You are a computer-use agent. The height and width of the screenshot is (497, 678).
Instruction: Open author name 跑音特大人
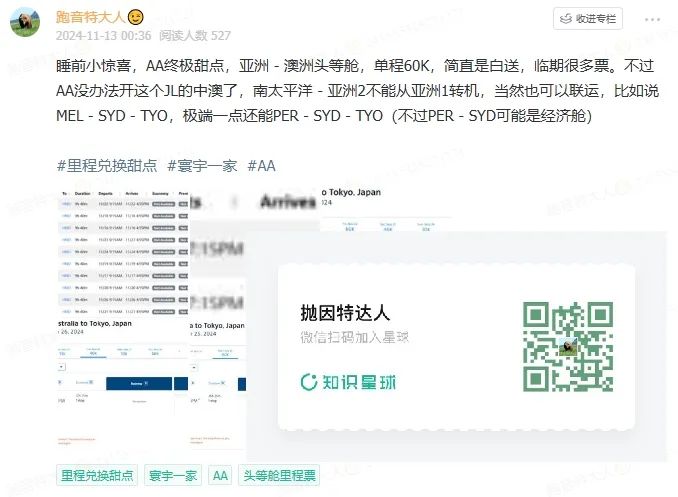point(90,17)
